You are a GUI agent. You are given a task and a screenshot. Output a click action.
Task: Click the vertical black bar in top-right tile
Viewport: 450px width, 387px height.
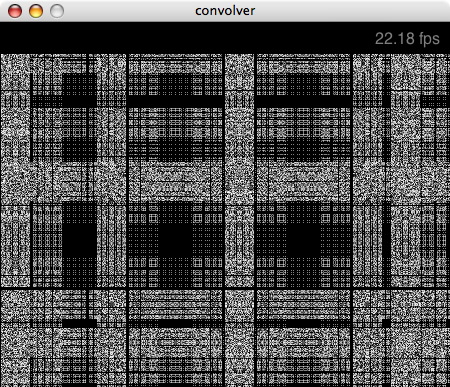tap(386, 117)
